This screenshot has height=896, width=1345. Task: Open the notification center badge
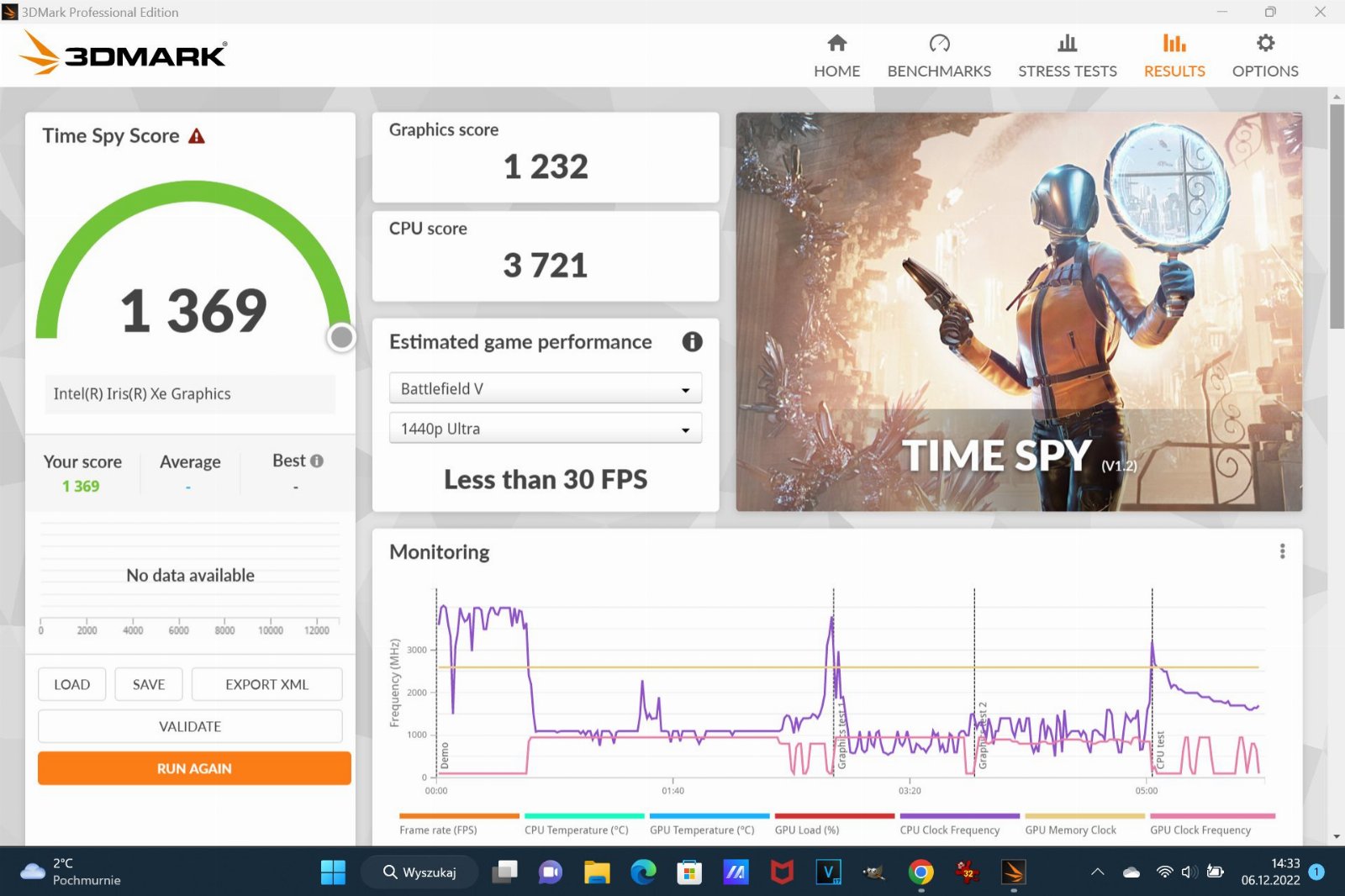(x=1316, y=872)
